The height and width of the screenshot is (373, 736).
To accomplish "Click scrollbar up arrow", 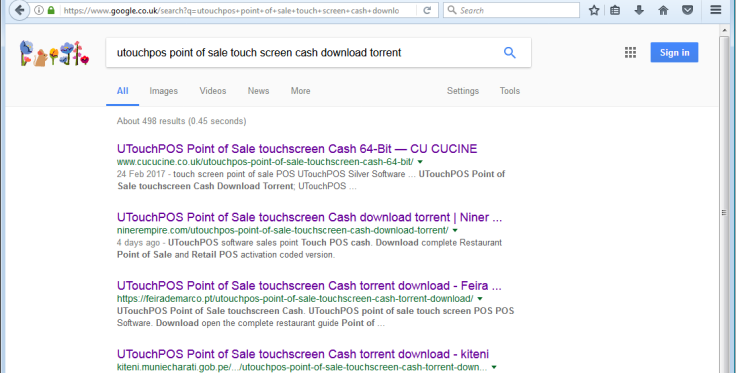I will (725, 31).
